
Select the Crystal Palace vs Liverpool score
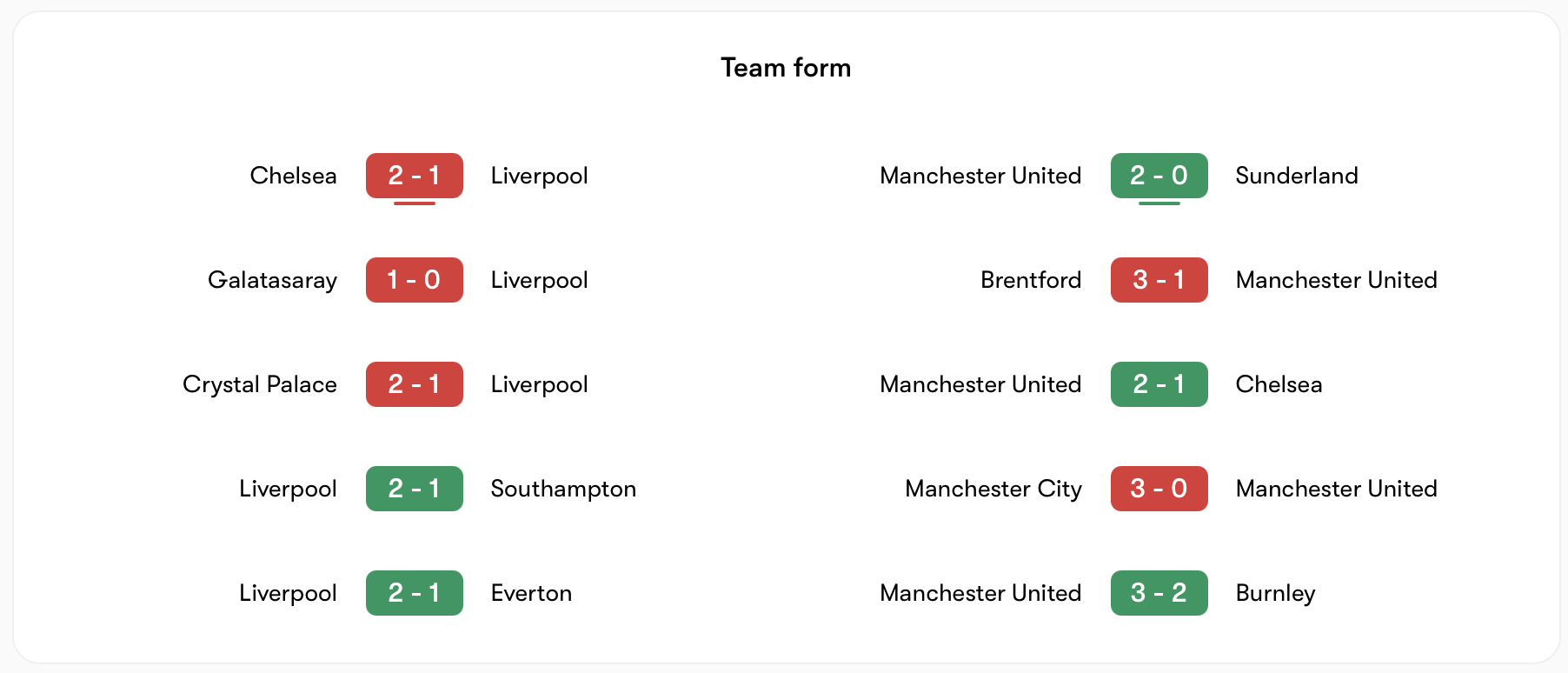coord(414,384)
